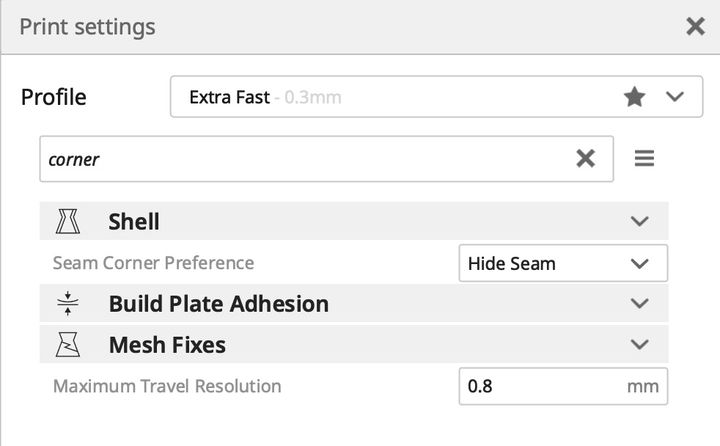This screenshot has height=446, width=720.
Task: Click the Build Plate Adhesion icon
Action: coord(69,303)
